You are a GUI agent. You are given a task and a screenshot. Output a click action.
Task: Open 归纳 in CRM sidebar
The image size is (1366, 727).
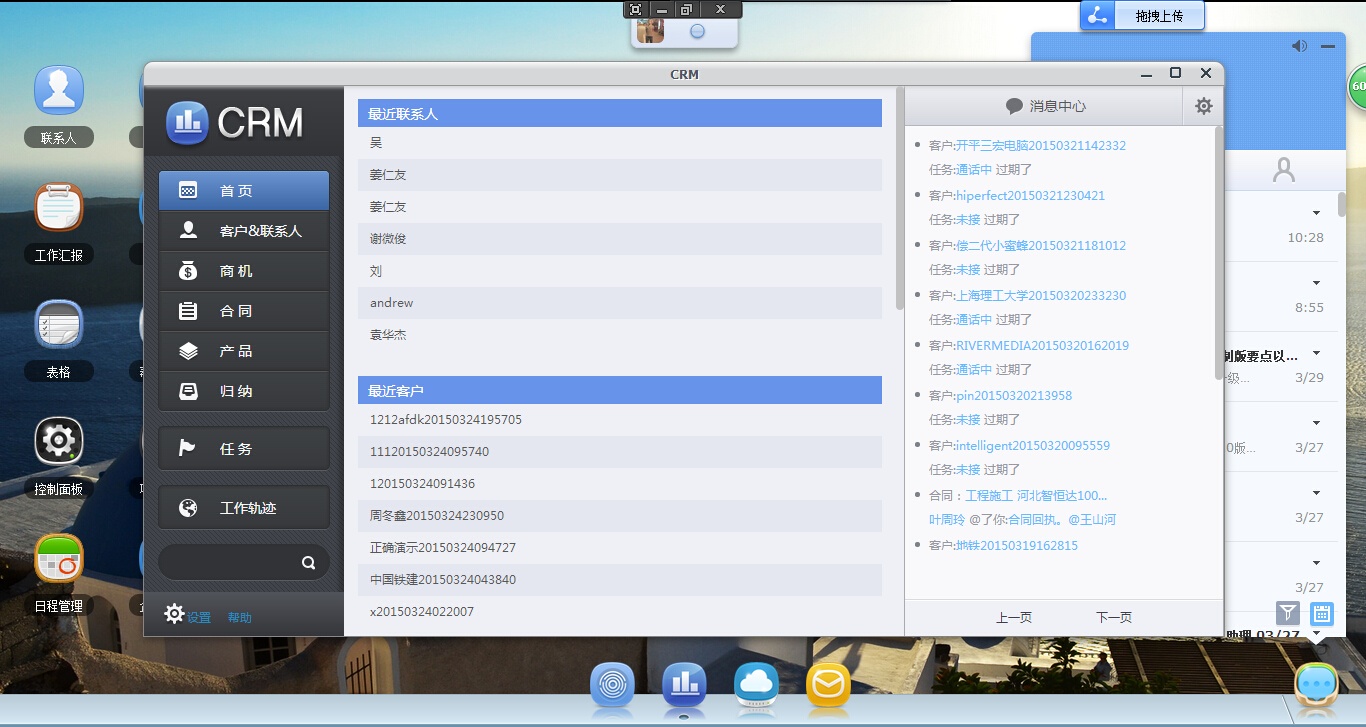pyautogui.click(x=244, y=391)
